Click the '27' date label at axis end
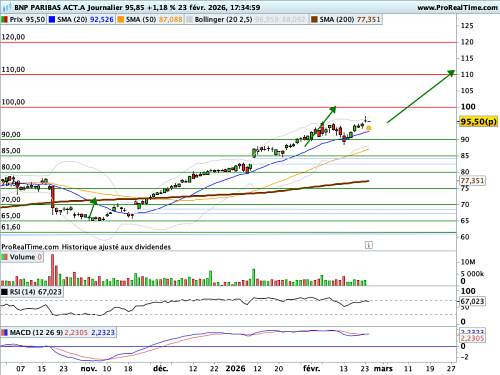This screenshot has width=500, height=375. click(x=451, y=369)
